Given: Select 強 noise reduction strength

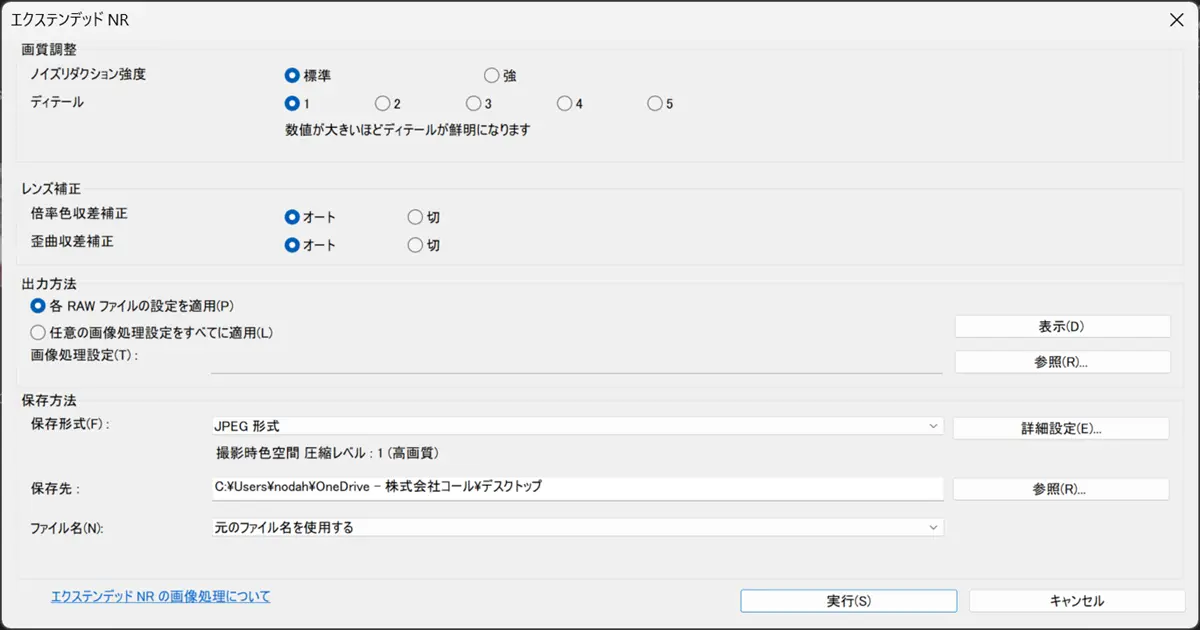Looking at the screenshot, I should click(x=491, y=75).
